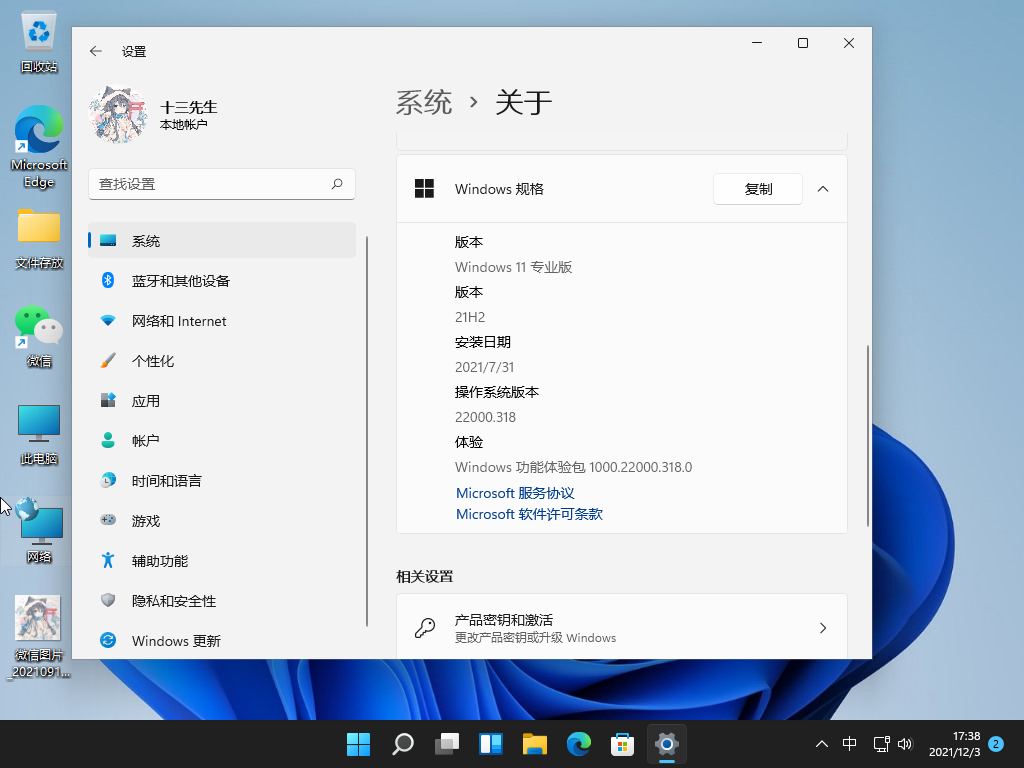
Task: Open Microsoft Edge desktop shortcut
Action: click(x=39, y=146)
